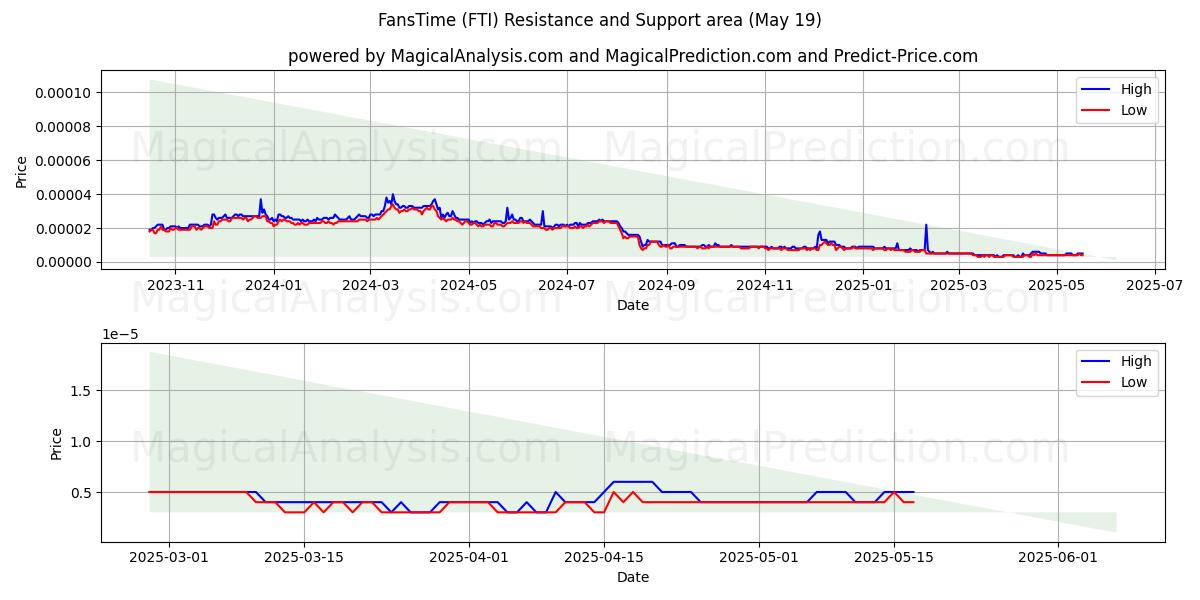1200x600 pixels.
Task: Click the 'Price' y-axis label of the bottom chart
Action: (x=57, y=443)
